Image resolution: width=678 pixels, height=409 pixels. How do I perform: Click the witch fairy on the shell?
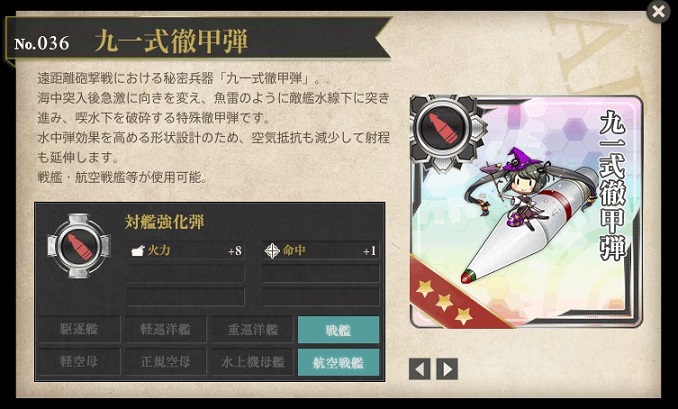[517, 187]
